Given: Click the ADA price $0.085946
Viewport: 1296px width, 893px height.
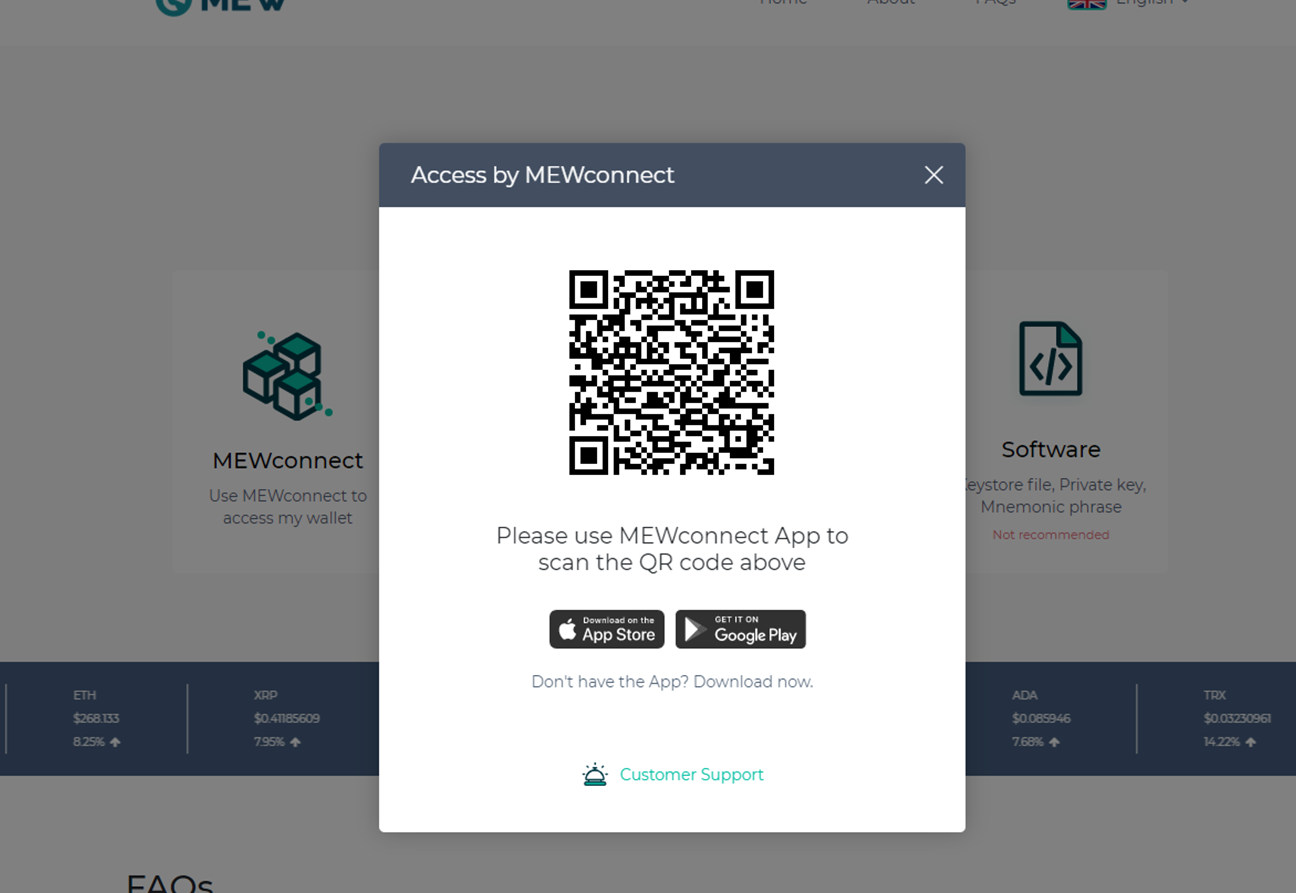Looking at the screenshot, I should click(x=1041, y=718).
